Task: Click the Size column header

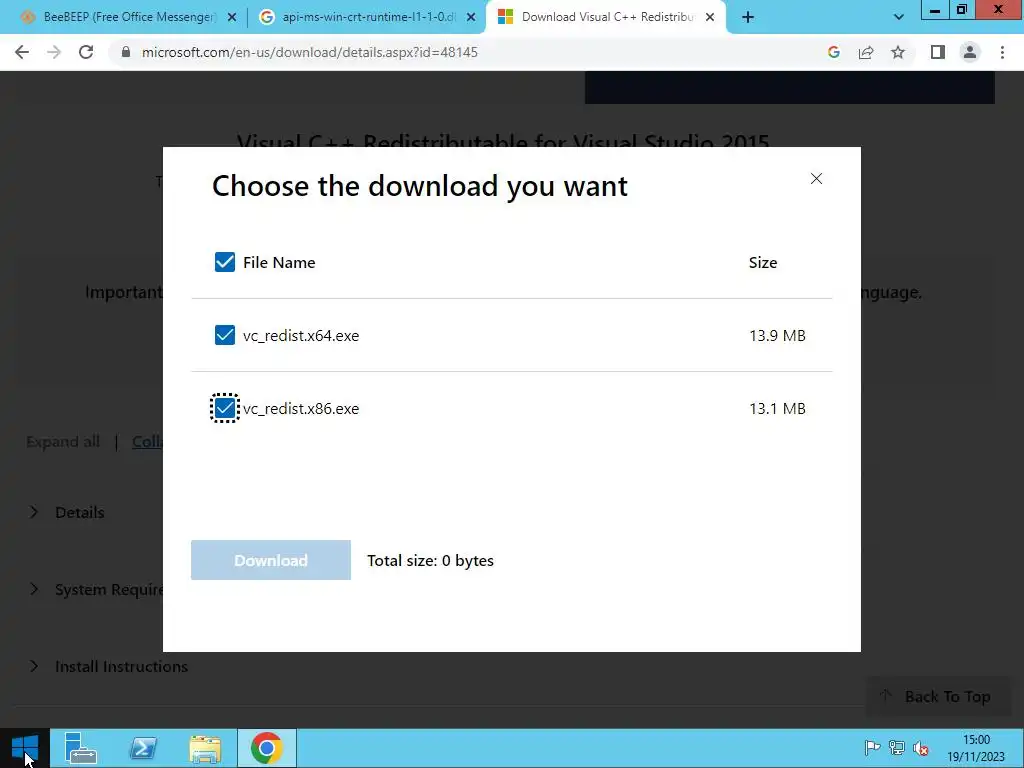Action: pos(763,262)
